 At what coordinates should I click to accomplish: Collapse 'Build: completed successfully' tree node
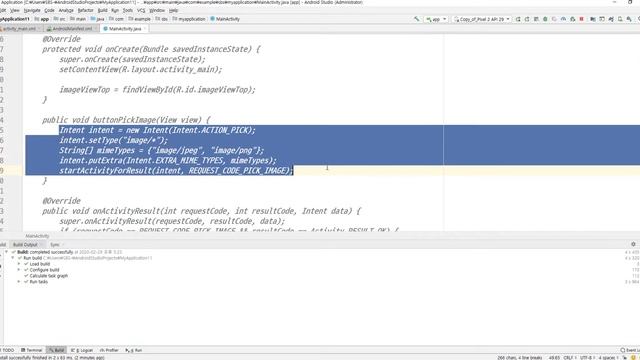[x=6, y=252]
